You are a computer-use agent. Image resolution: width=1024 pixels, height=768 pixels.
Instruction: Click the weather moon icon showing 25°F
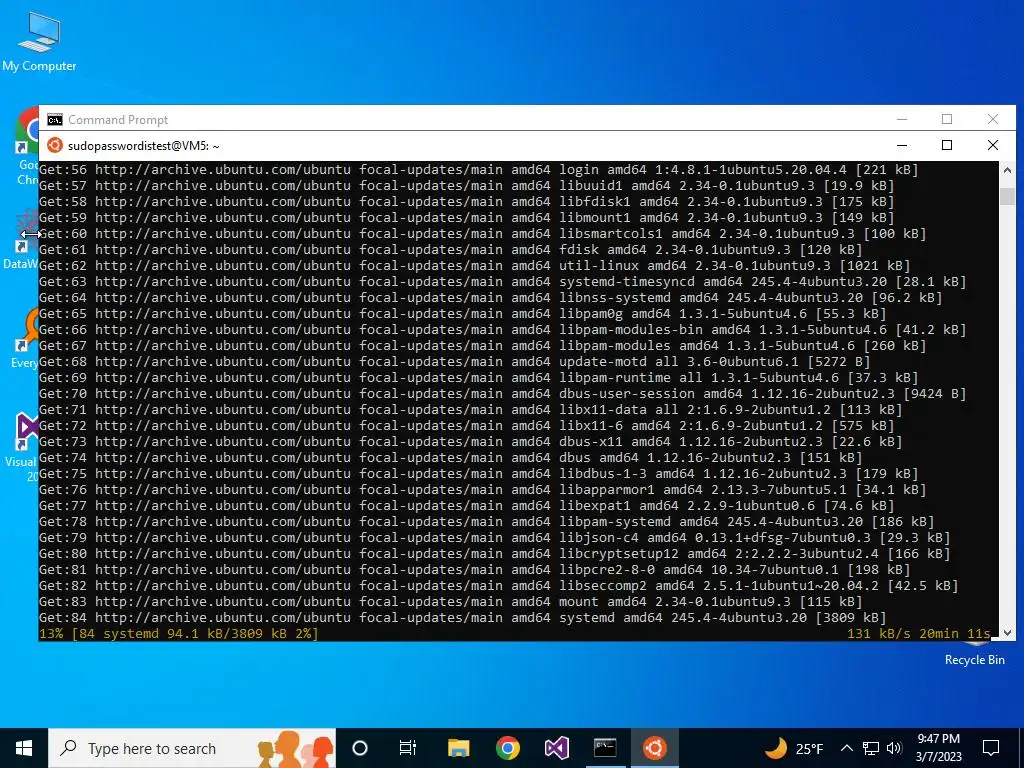776,748
